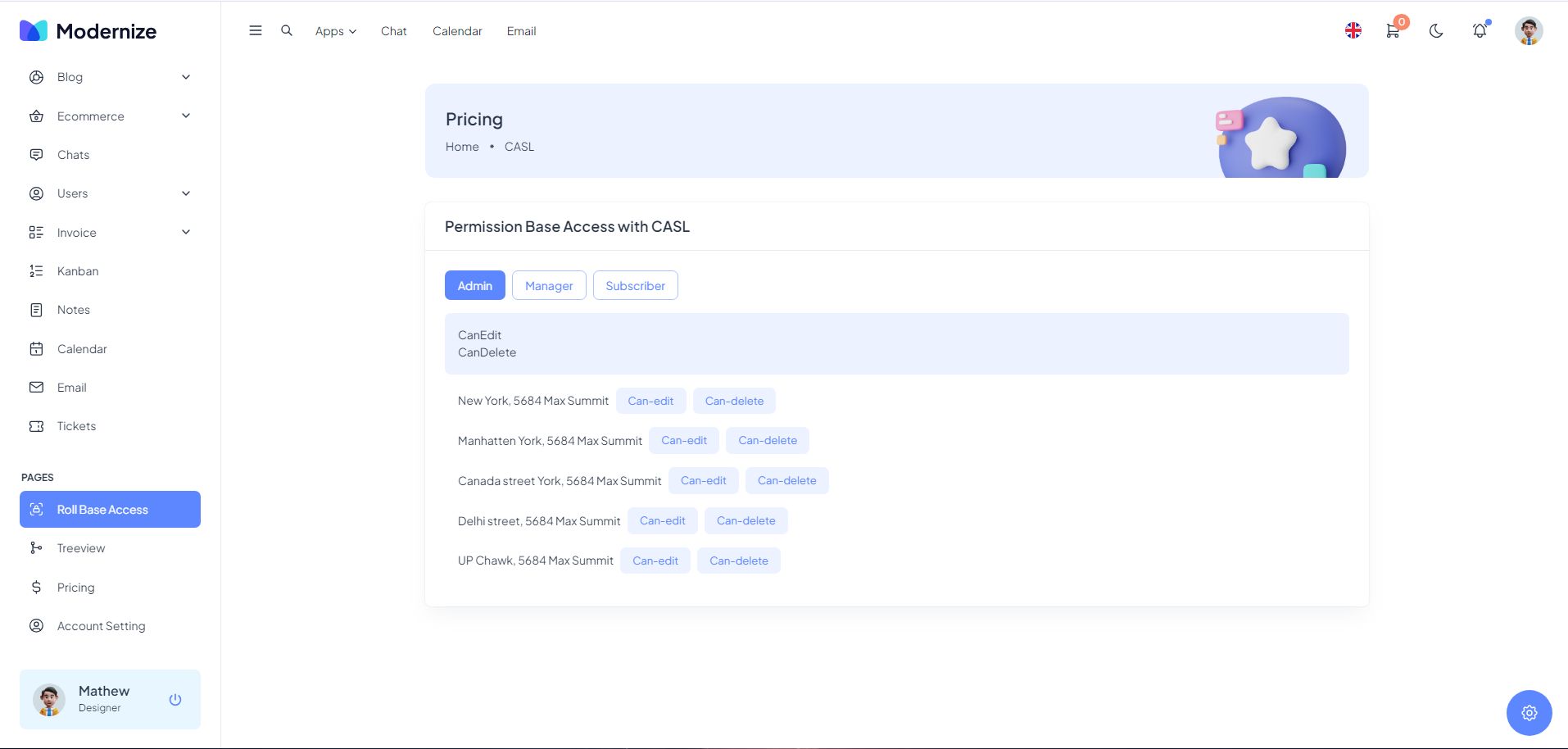
Task: Open the language flag selector
Action: pos(1353,31)
